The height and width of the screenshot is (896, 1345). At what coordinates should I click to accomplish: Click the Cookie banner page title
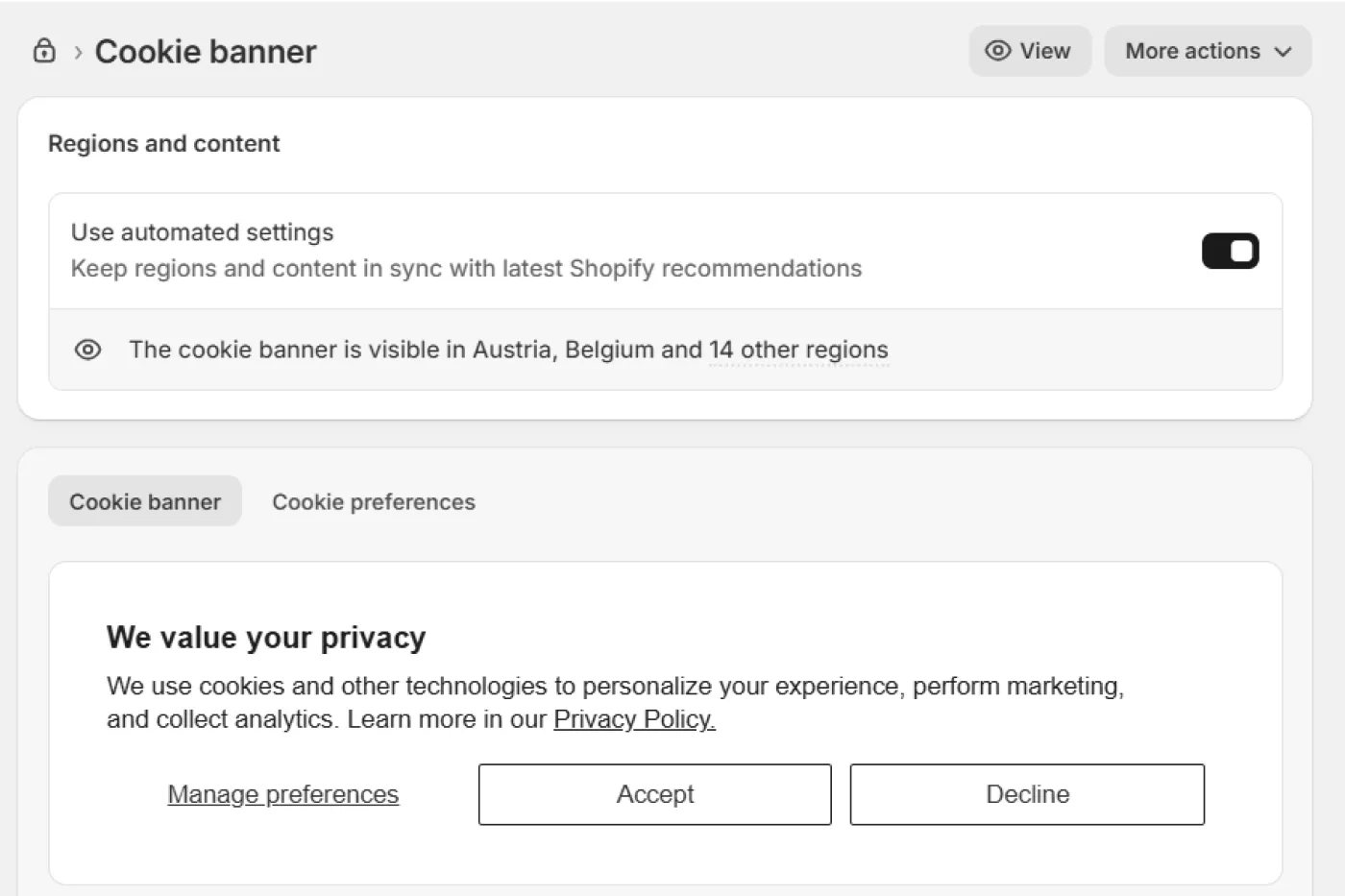point(206,52)
